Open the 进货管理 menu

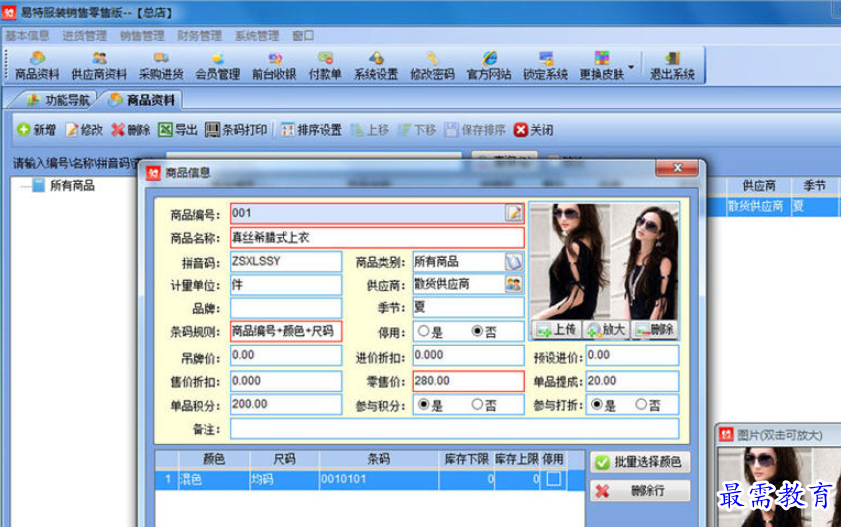tap(85, 36)
